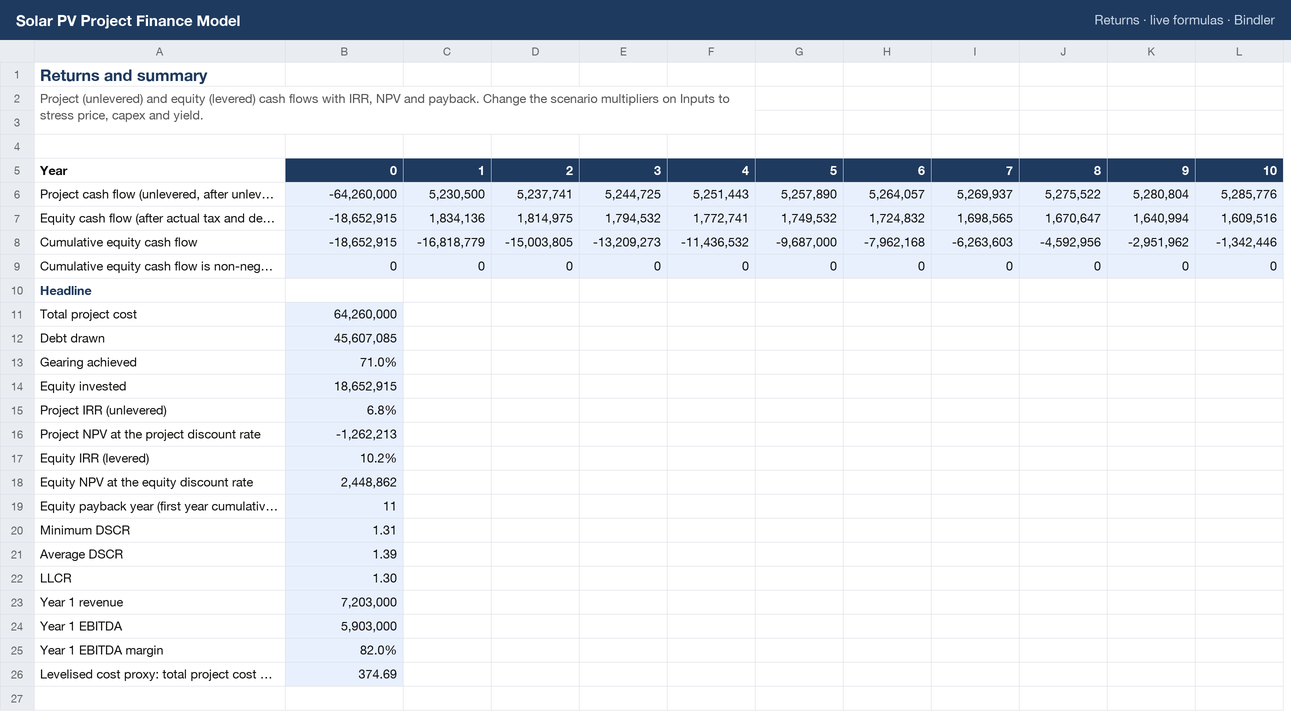Select Equity NPV value 2,448,862
Viewport: 1291px width, 720px height.
click(x=344, y=482)
